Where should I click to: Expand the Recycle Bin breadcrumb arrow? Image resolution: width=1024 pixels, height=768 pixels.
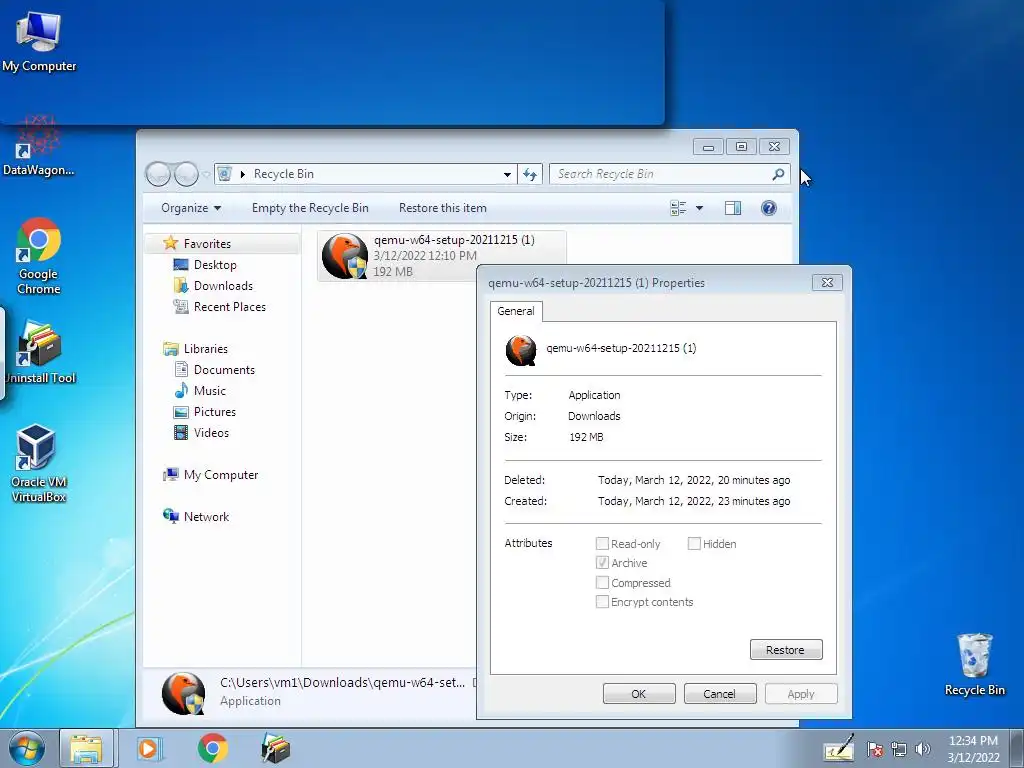click(x=243, y=174)
